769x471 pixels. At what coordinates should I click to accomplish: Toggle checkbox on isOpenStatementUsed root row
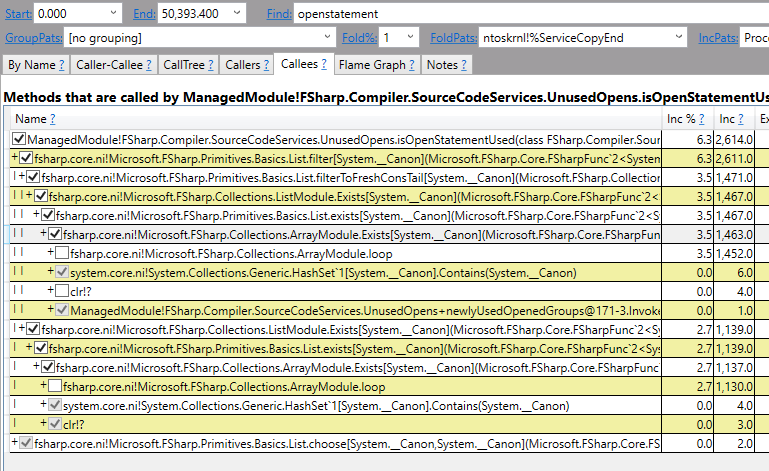pyautogui.click(x=19, y=139)
